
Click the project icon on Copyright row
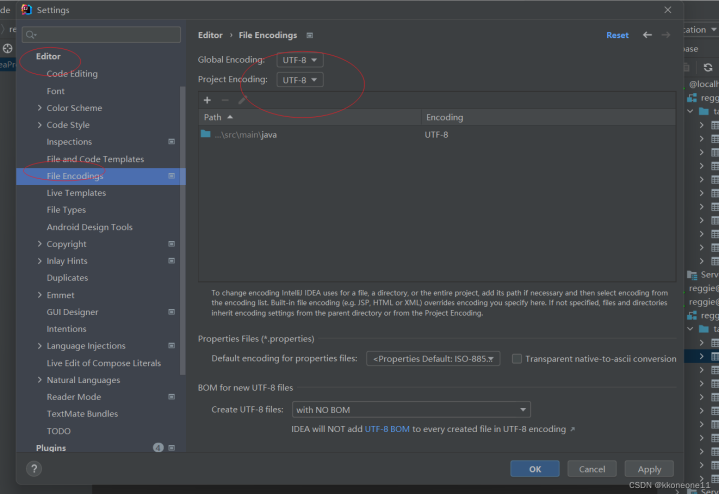click(x=171, y=244)
